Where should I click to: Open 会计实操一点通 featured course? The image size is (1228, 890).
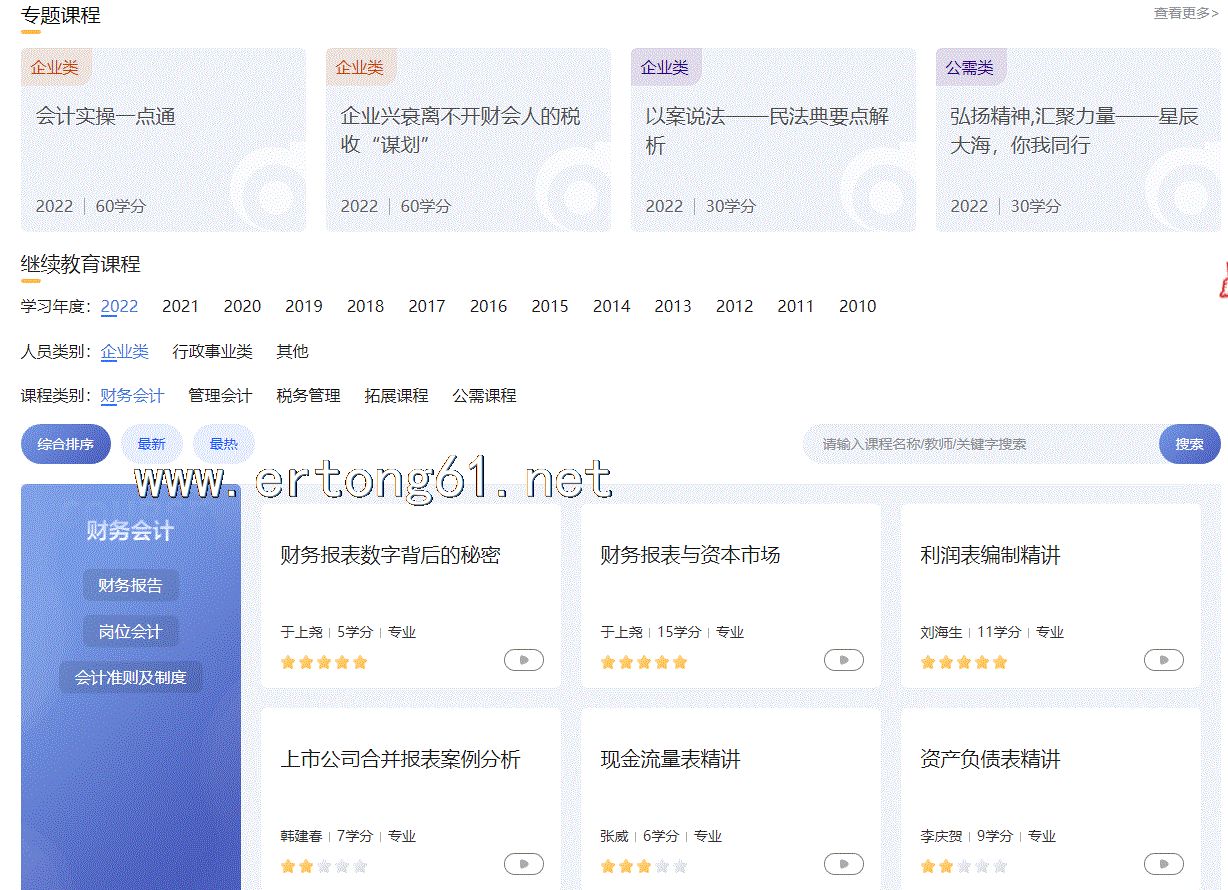tap(163, 140)
